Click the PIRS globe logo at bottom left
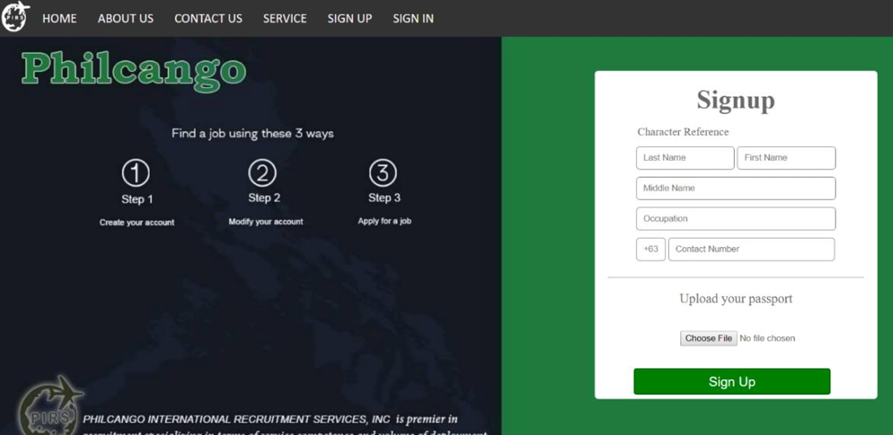The image size is (893, 435). pyautogui.click(x=48, y=405)
